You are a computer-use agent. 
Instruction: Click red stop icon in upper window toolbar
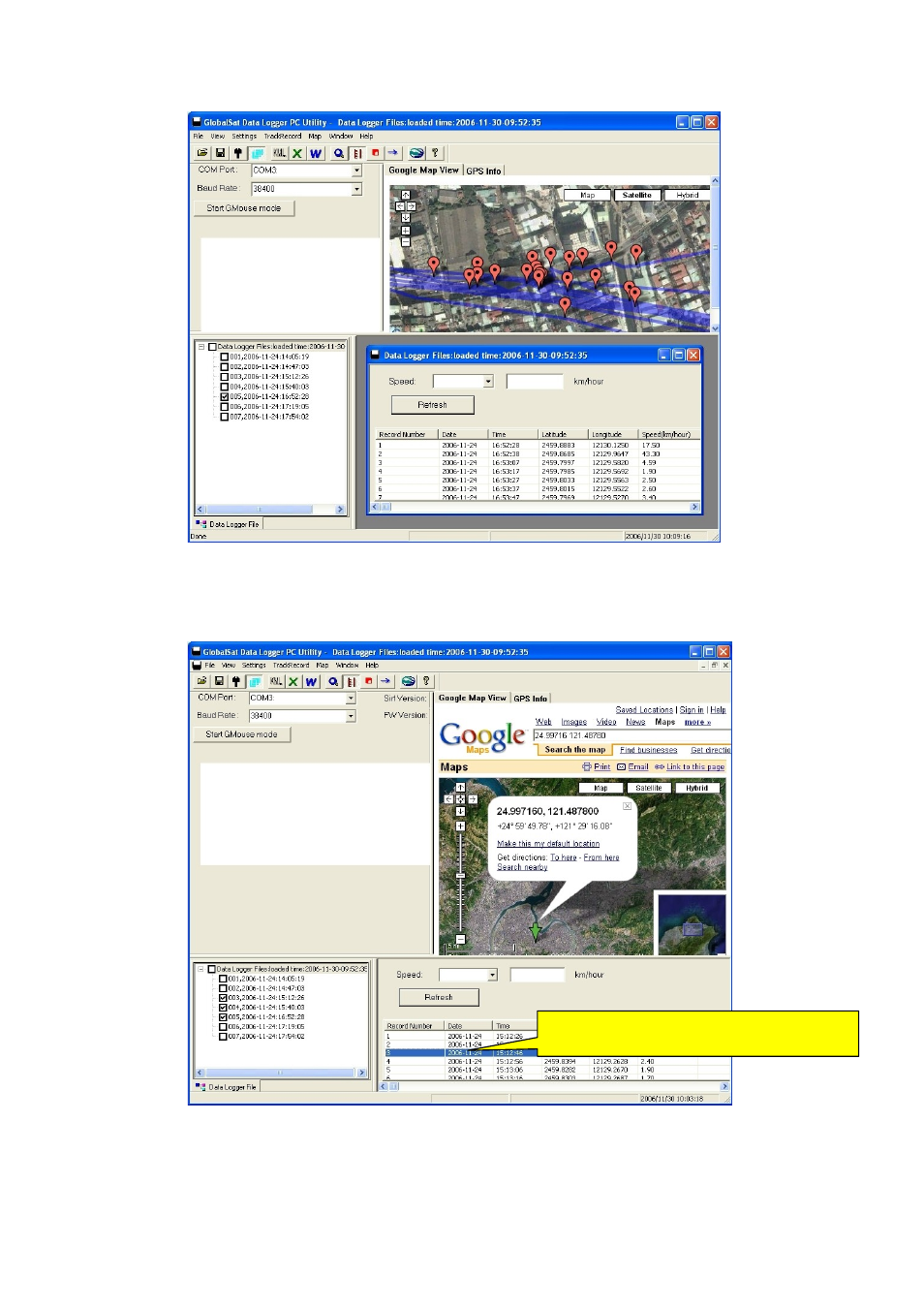click(376, 153)
